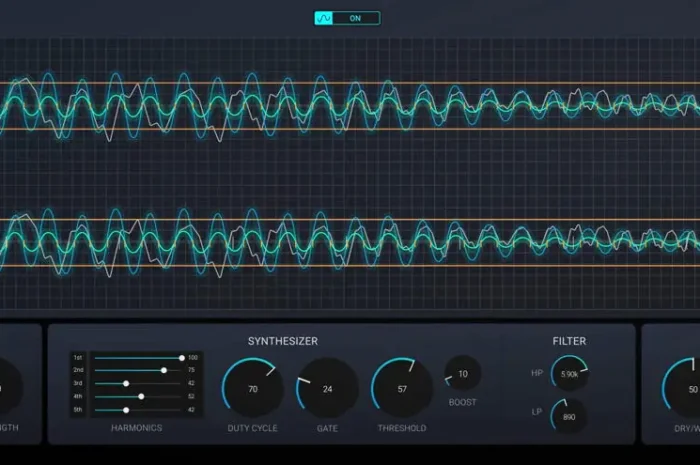Click the 5th harmonic row label
Screen dimensions: 700x465
[x=78, y=409]
